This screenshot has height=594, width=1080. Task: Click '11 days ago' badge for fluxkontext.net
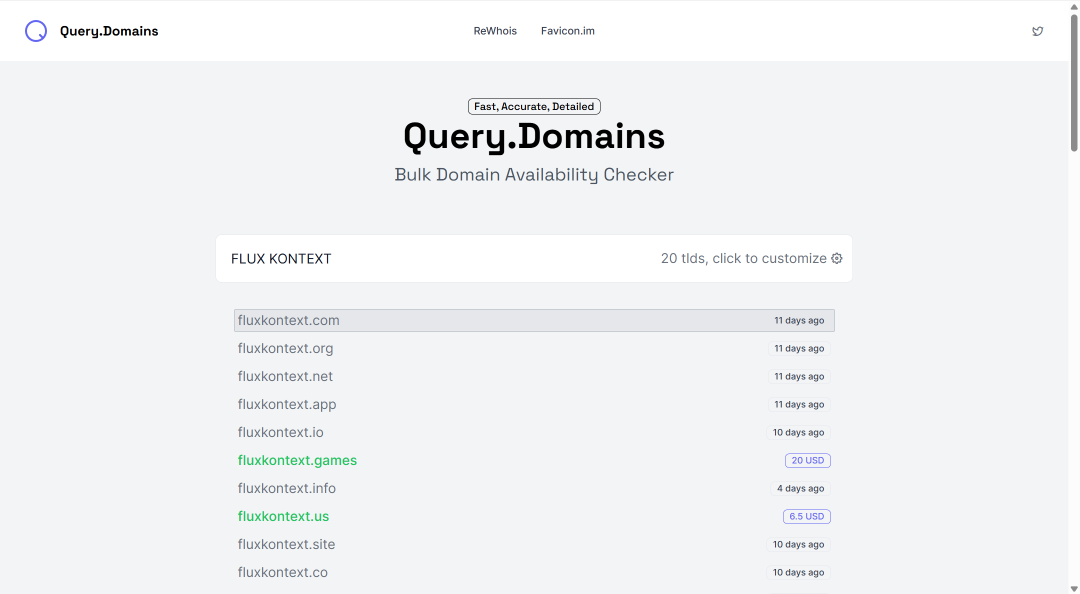[799, 376]
